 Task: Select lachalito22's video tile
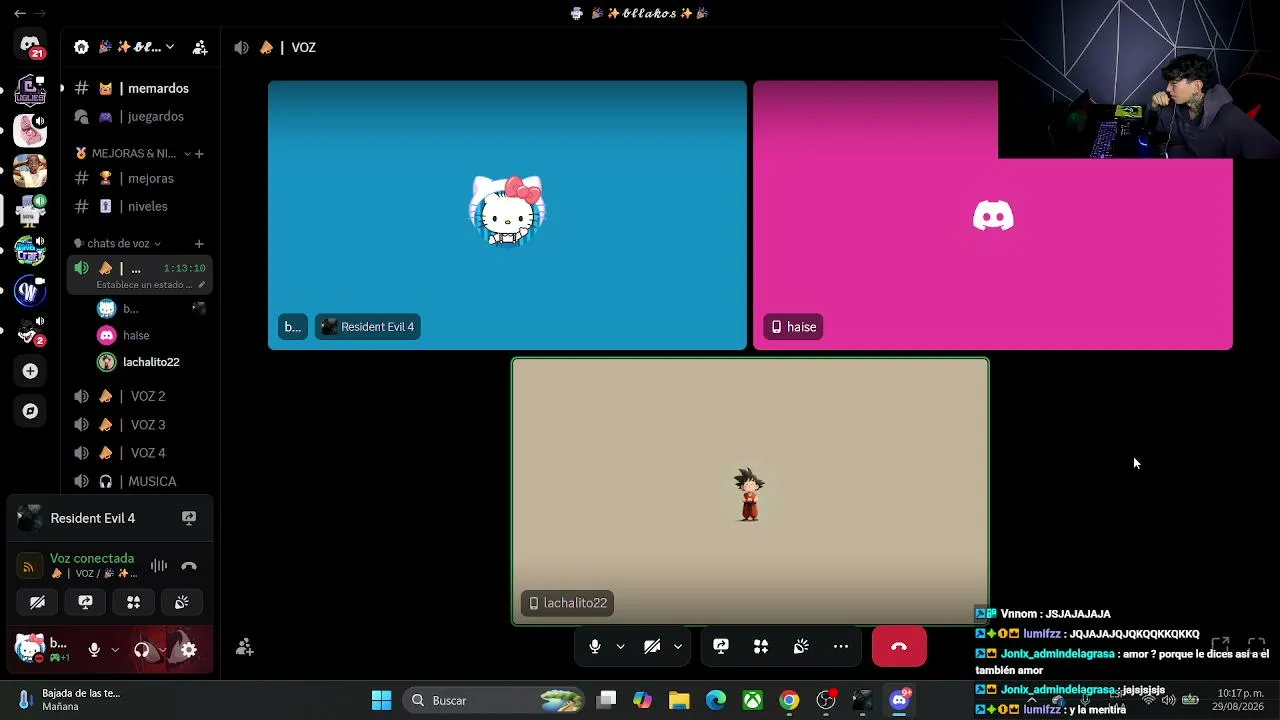tap(750, 491)
